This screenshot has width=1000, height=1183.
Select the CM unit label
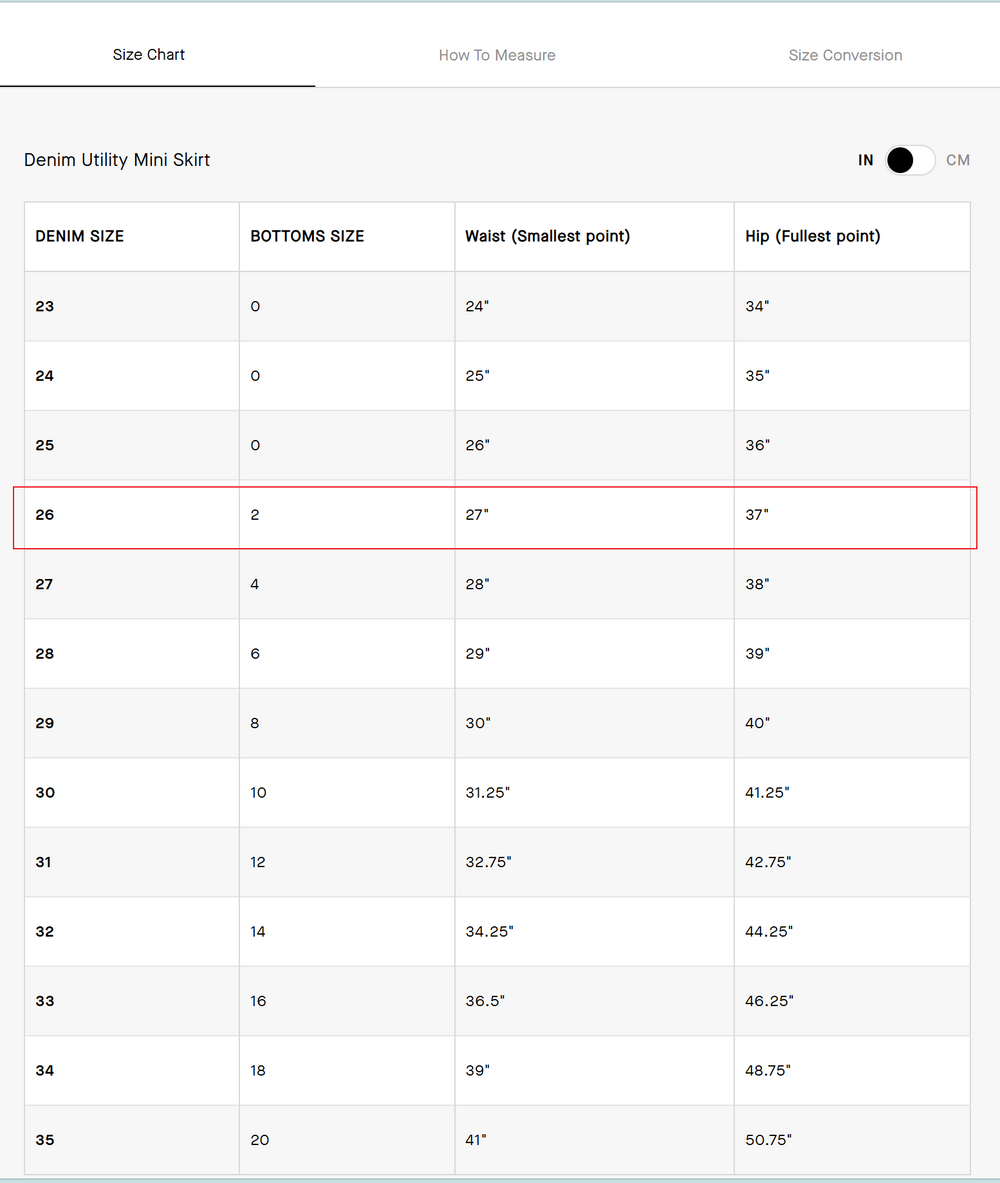click(958, 160)
